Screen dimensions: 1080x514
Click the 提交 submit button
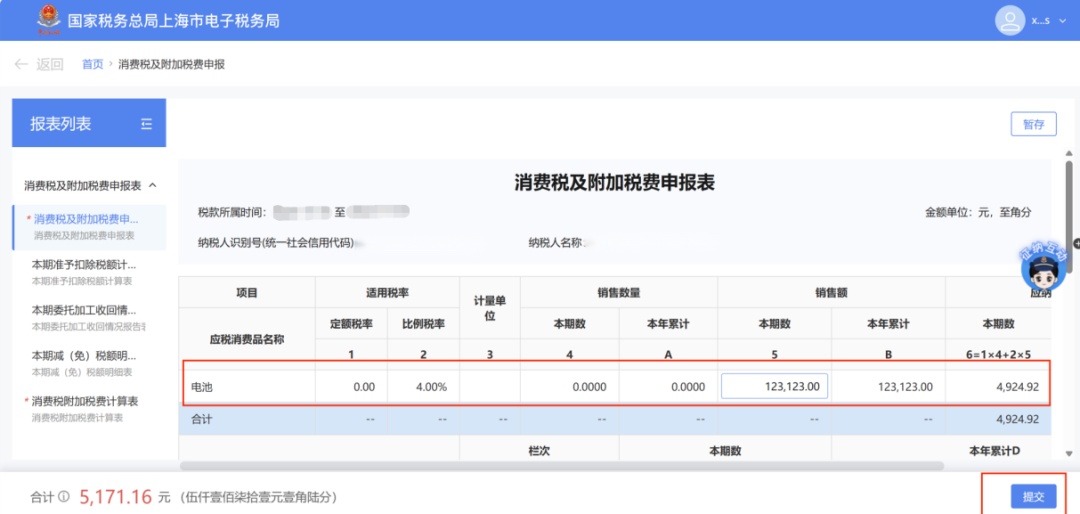pyautogui.click(x=1033, y=496)
